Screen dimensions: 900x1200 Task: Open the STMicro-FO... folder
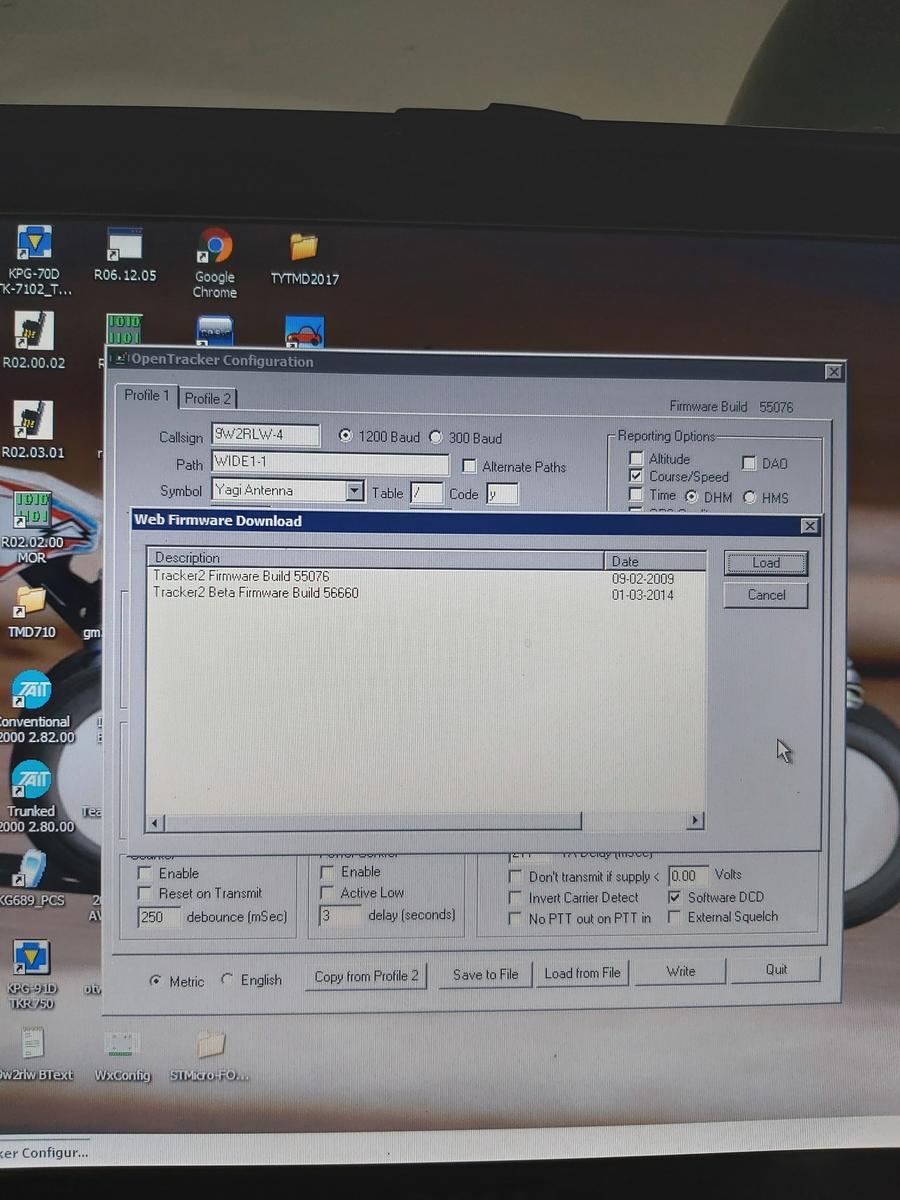(x=210, y=1054)
